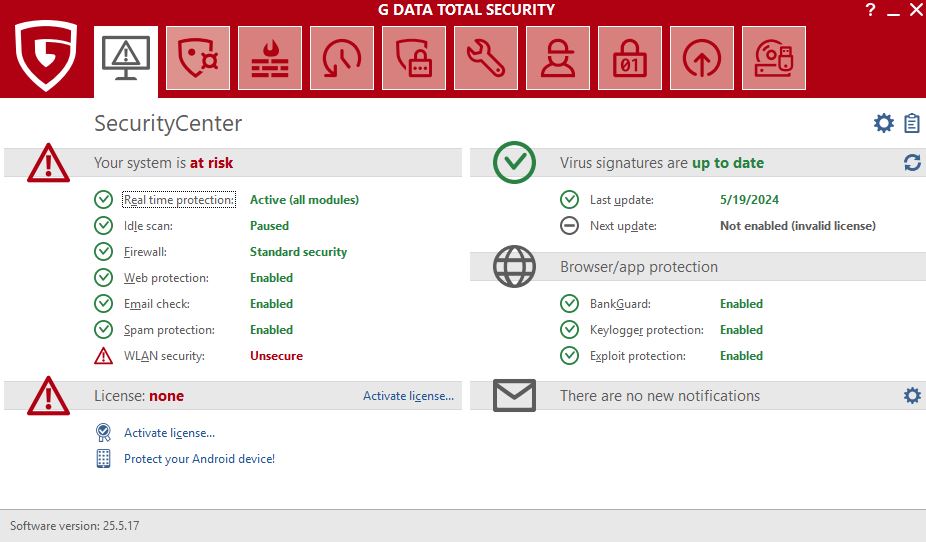
Task: Open settings gear beside SecurityCenter title
Action: pos(883,123)
